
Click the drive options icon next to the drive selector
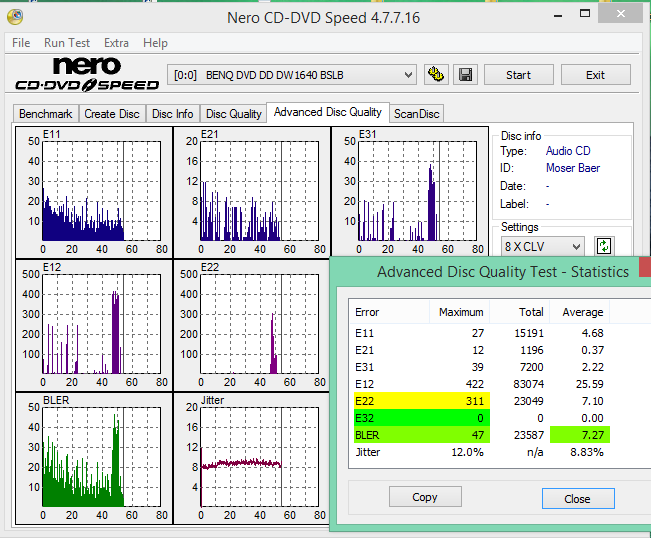(x=436, y=75)
